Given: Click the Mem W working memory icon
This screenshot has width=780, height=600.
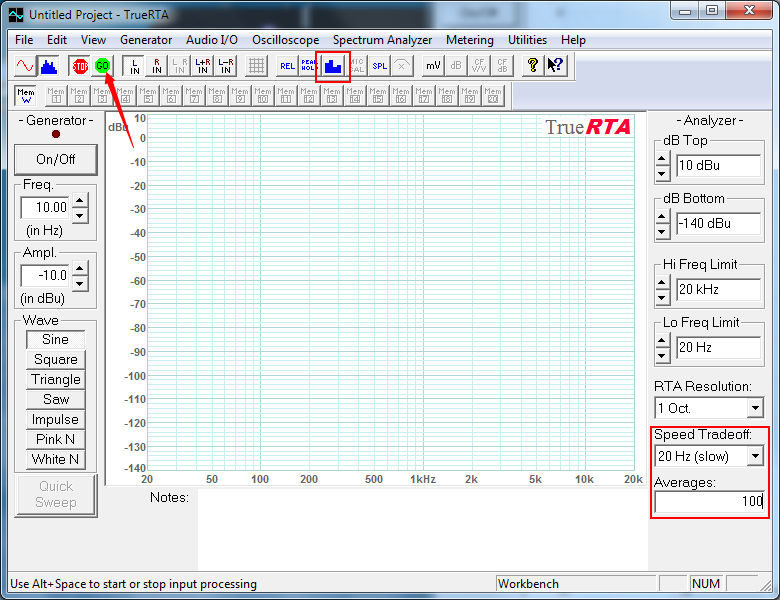Looking at the screenshot, I should 25,95.
